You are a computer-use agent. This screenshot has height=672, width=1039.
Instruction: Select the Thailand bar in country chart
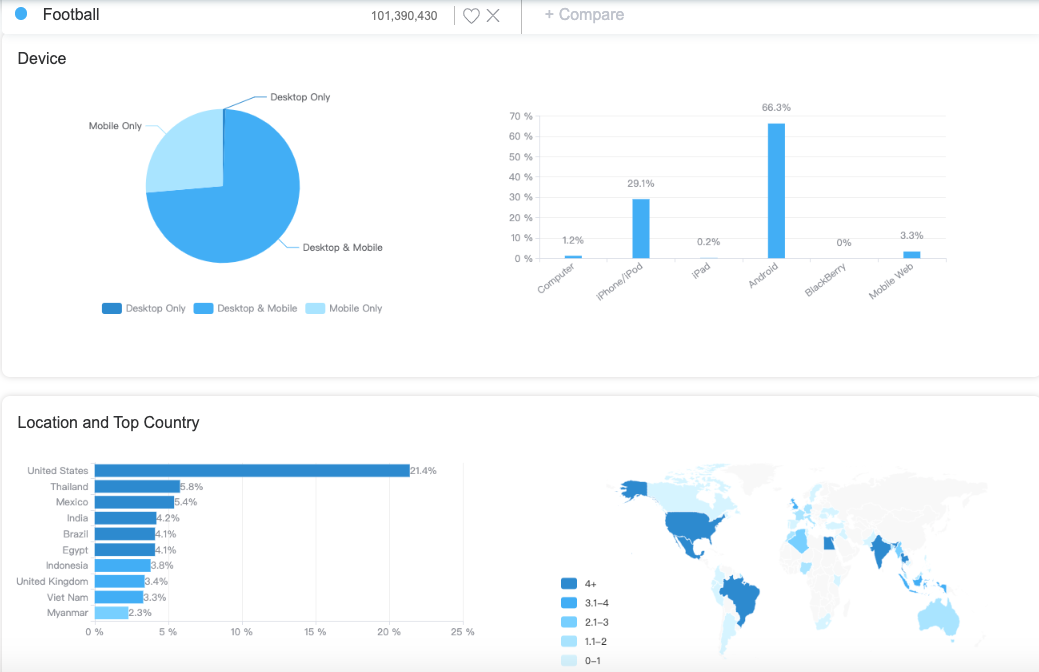tap(137, 486)
